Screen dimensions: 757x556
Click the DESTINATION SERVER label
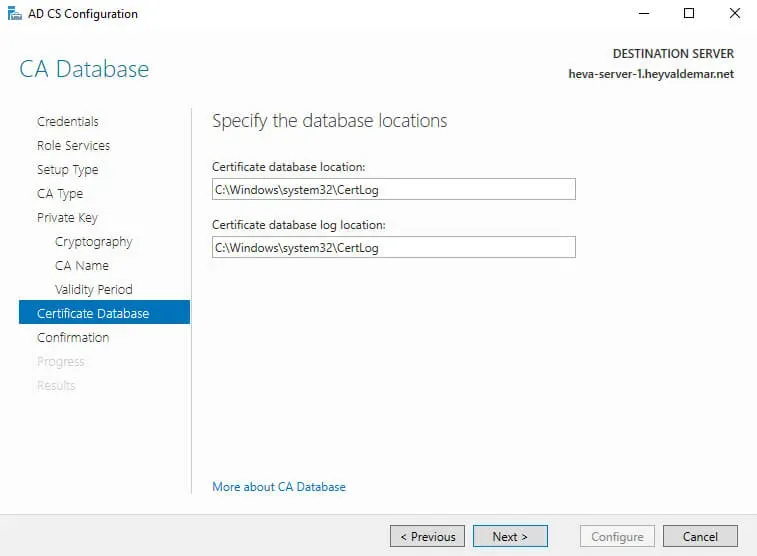pos(673,54)
